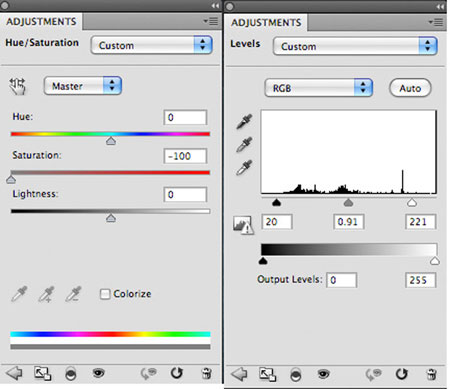The image size is (450, 389).
Task: Delete the Levels adjustment layer
Action: coord(432,374)
